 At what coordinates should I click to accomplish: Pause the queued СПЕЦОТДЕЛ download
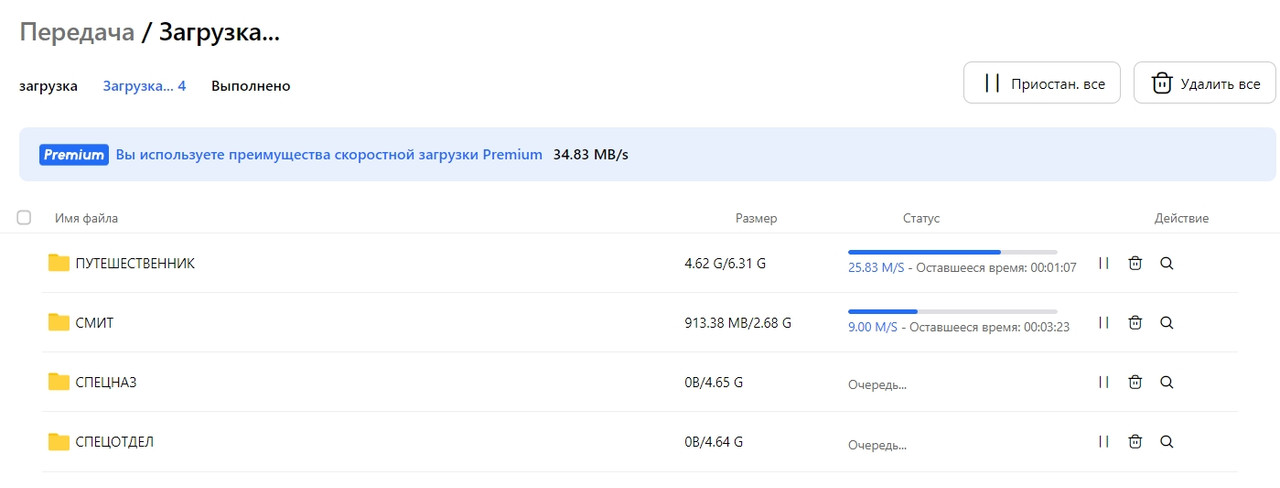[x=1104, y=441]
